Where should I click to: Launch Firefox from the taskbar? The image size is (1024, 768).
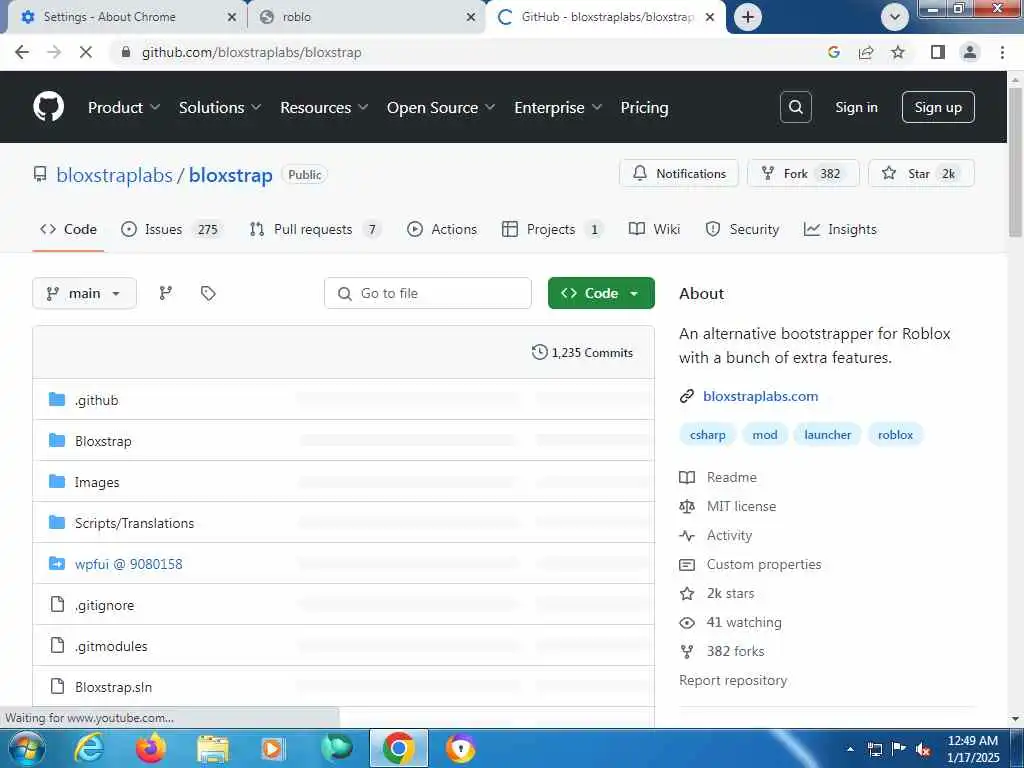pos(151,748)
